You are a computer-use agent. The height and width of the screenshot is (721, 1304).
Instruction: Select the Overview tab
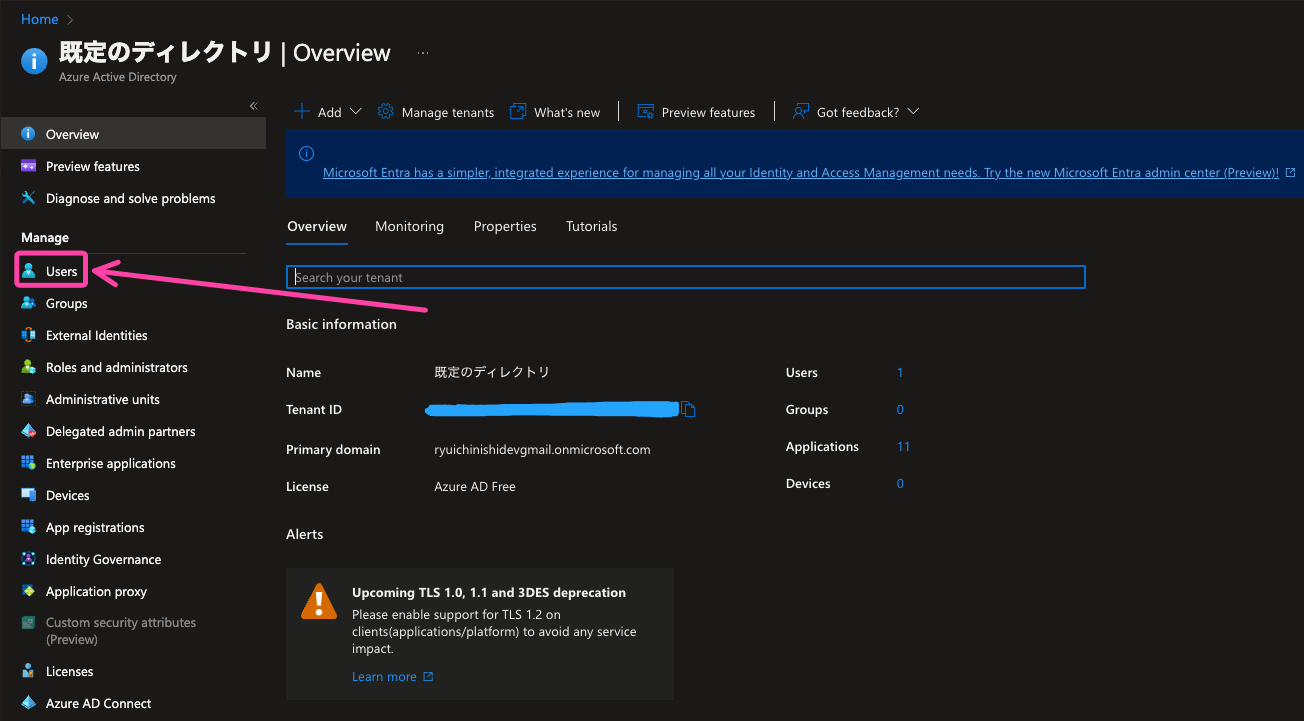click(x=317, y=226)
